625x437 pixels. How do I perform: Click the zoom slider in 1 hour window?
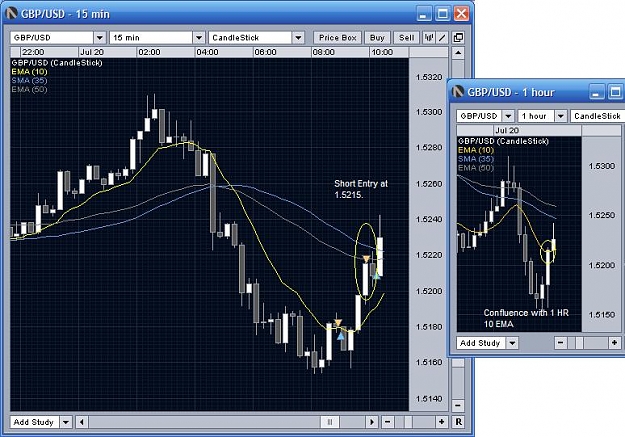click(579, 343)
